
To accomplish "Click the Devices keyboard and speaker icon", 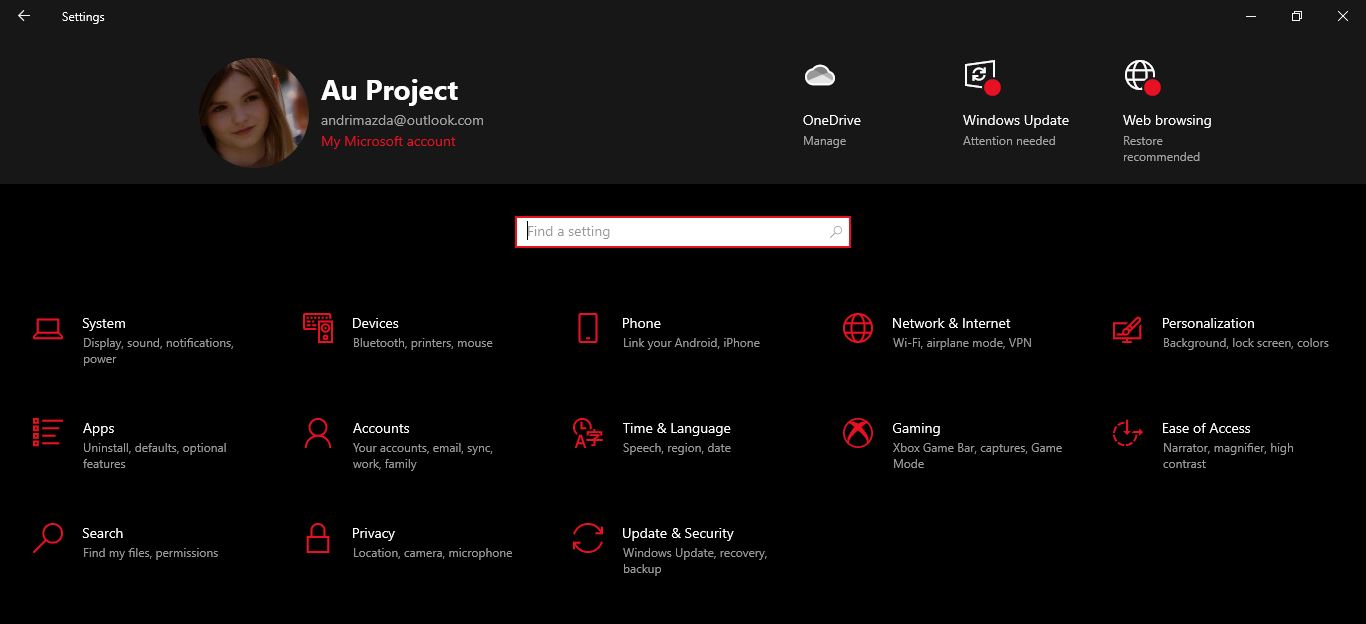I will click(318, 328).
